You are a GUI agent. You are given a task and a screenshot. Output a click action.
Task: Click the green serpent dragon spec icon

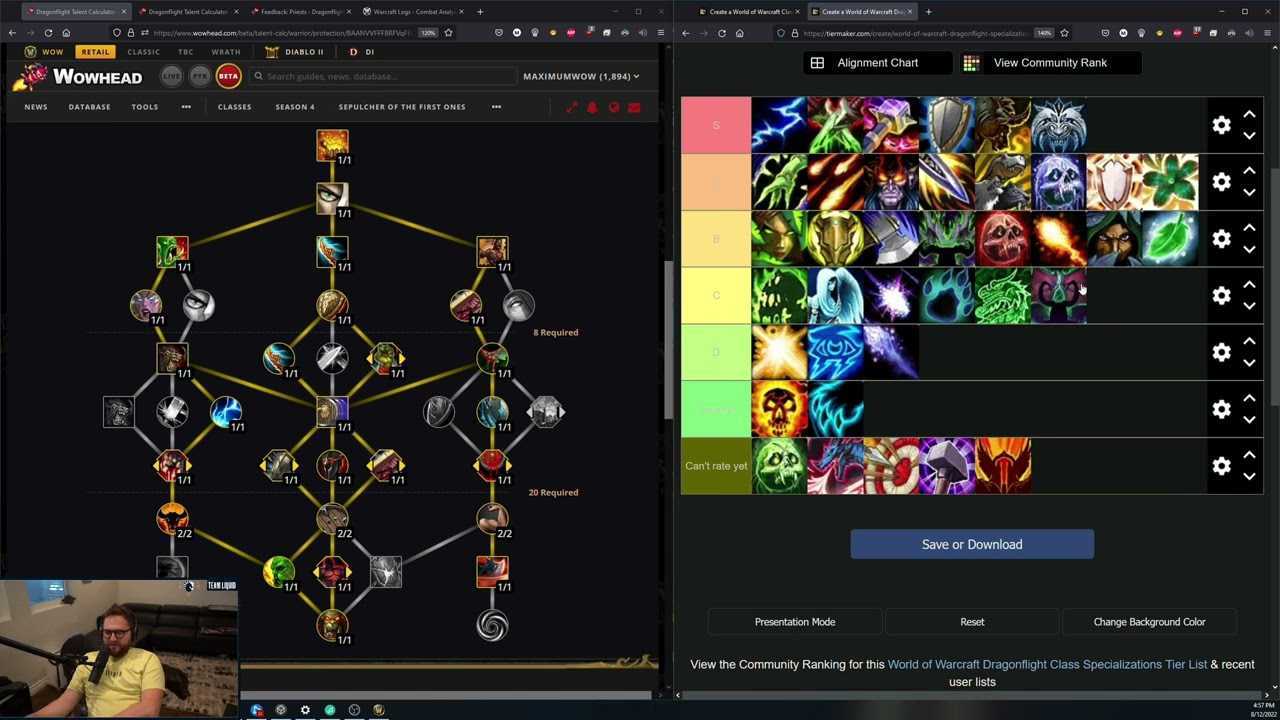coord(1003,296)
